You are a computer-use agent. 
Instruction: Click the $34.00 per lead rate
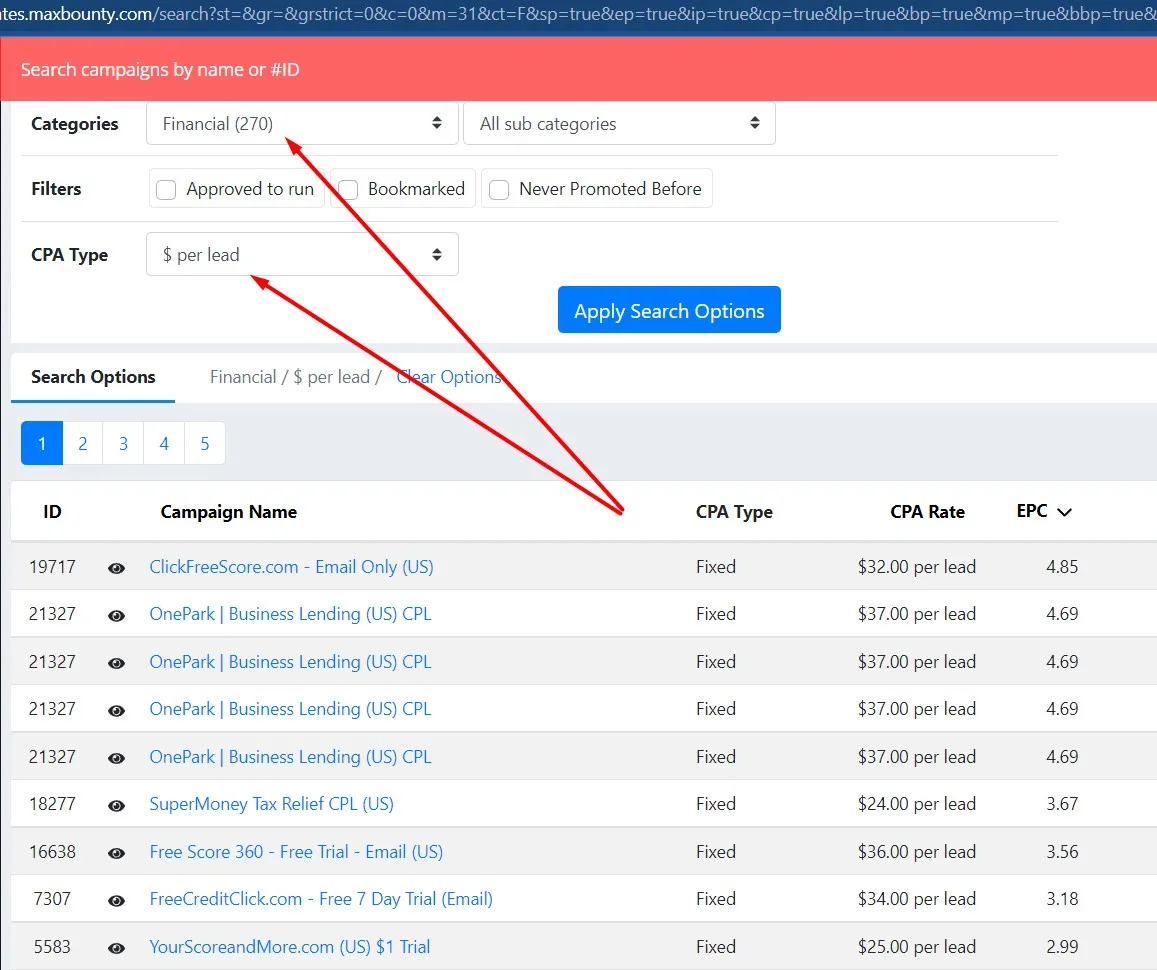pyautogui.click(x=916, y=899)
